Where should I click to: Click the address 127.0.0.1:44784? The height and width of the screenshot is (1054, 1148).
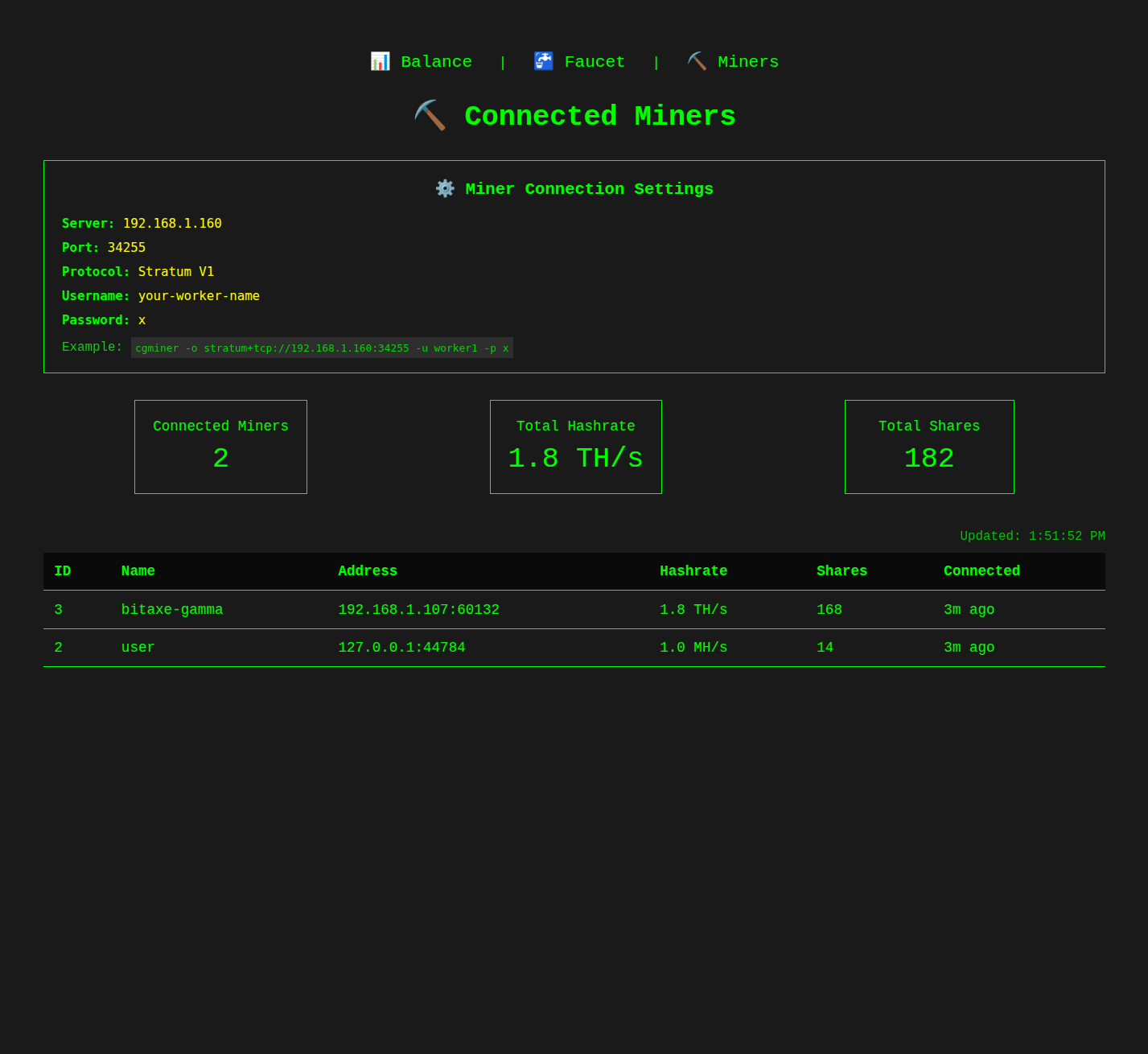[401, 648]
